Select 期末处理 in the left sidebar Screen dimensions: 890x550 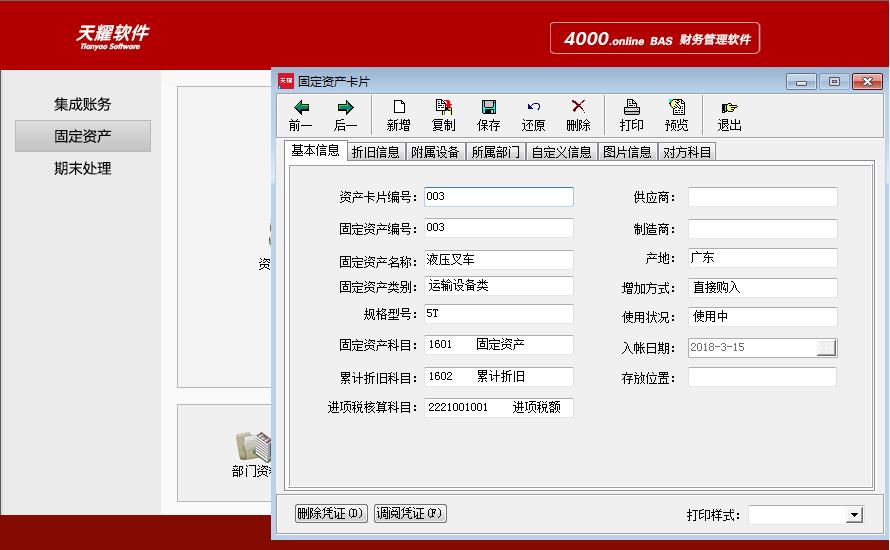pos(82,168)
